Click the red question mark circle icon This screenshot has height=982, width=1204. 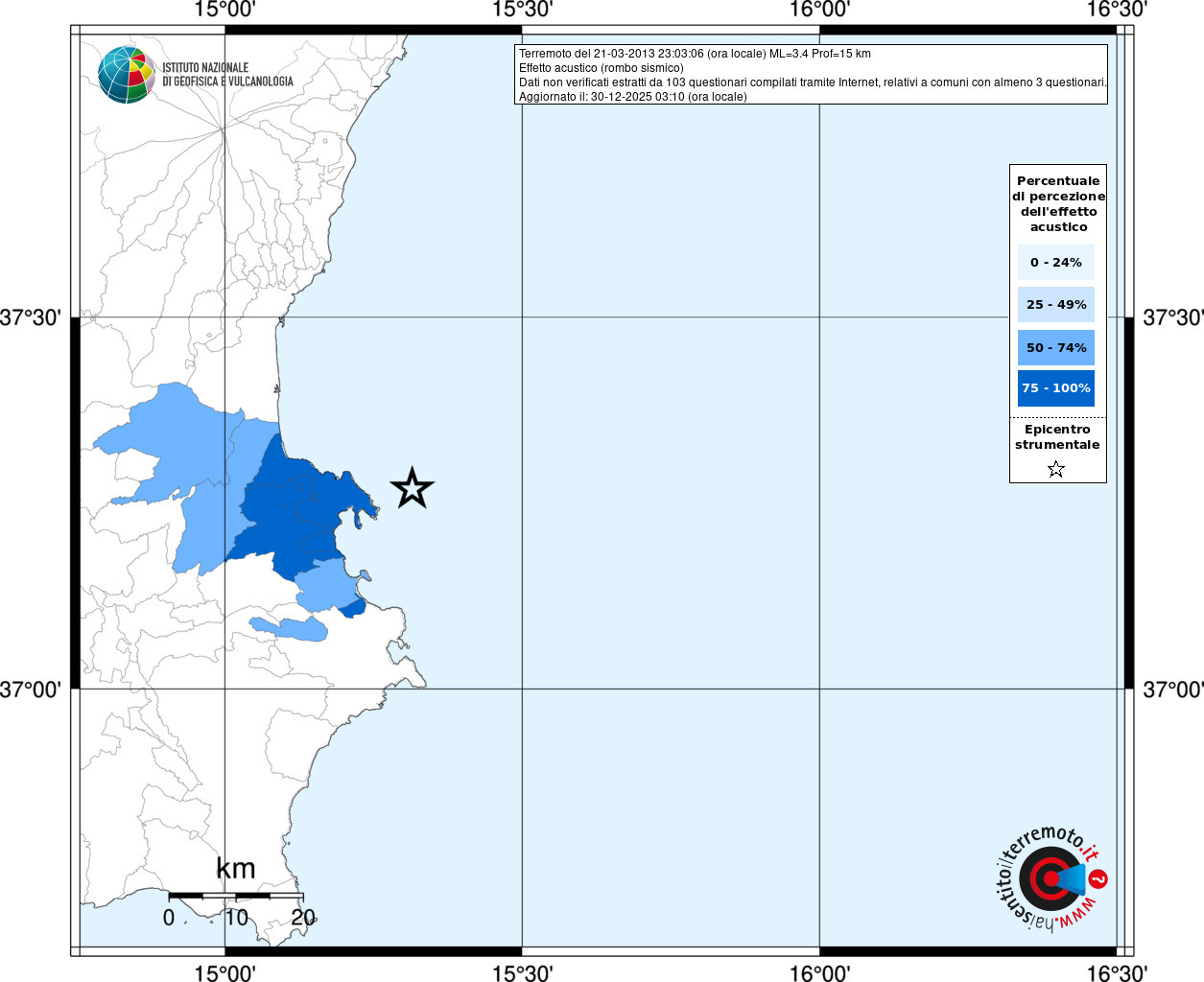click(1098, 878)
